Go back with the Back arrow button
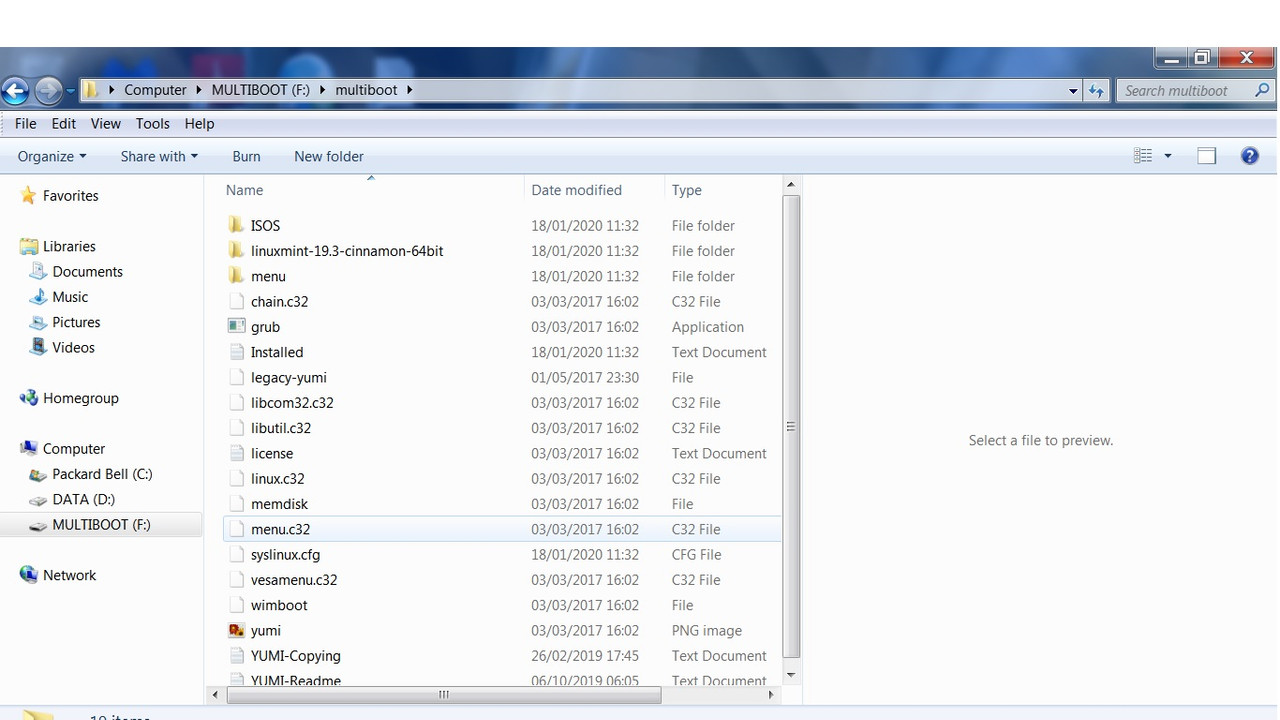Viewport: 1280px width, 720px height. (x=15, y=91)
